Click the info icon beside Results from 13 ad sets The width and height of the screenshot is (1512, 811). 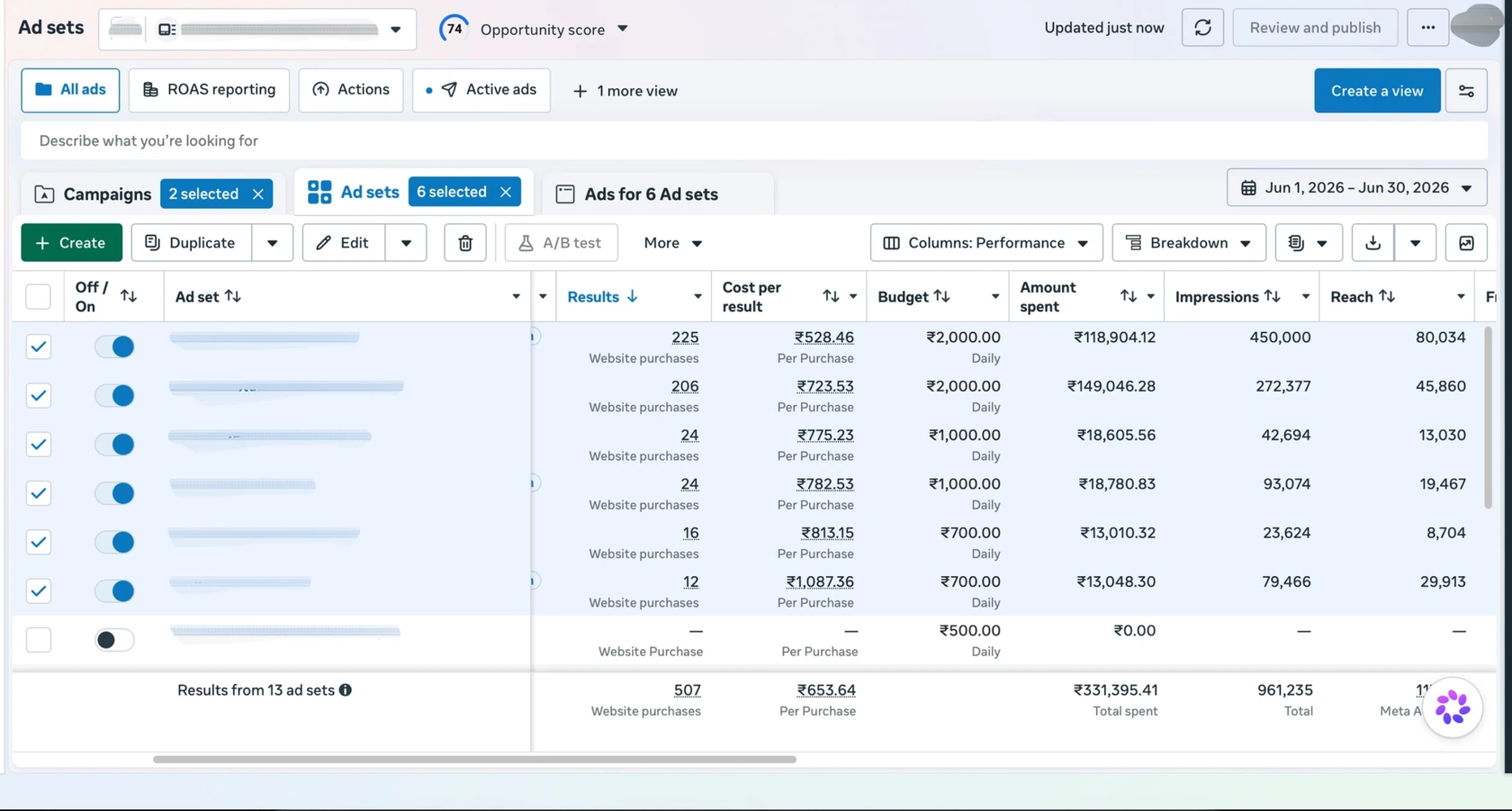[346, 690]
